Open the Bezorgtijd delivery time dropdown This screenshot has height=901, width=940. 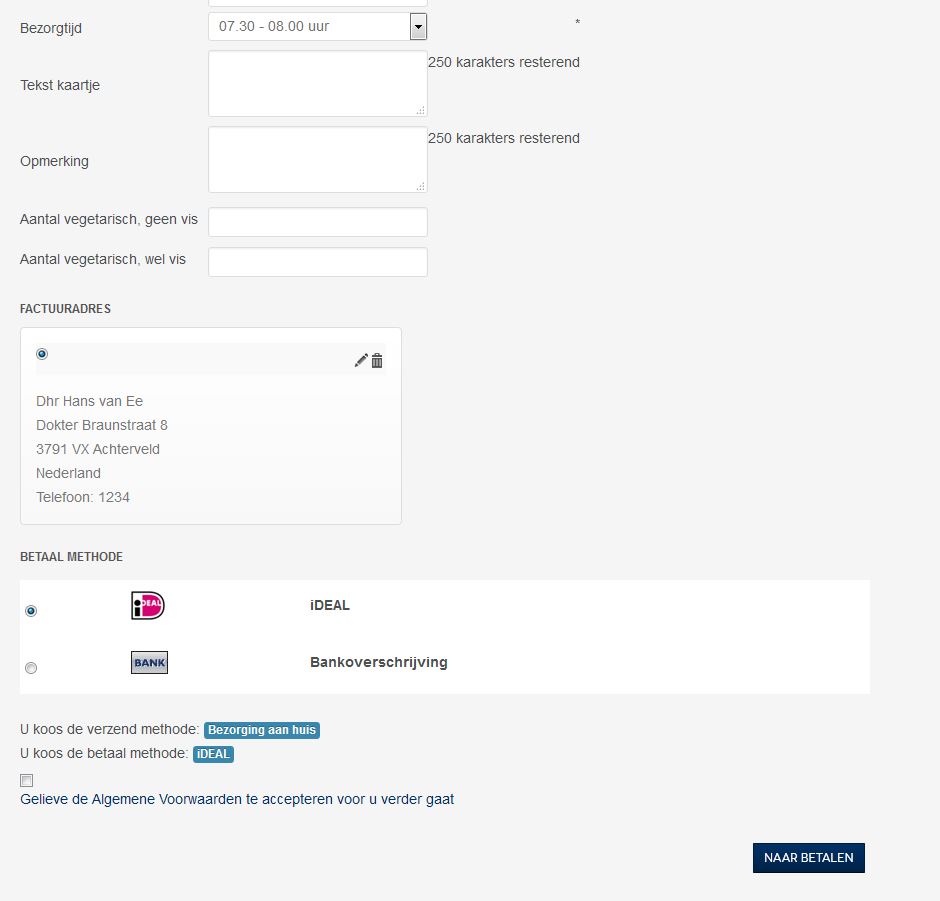(310, 27)
